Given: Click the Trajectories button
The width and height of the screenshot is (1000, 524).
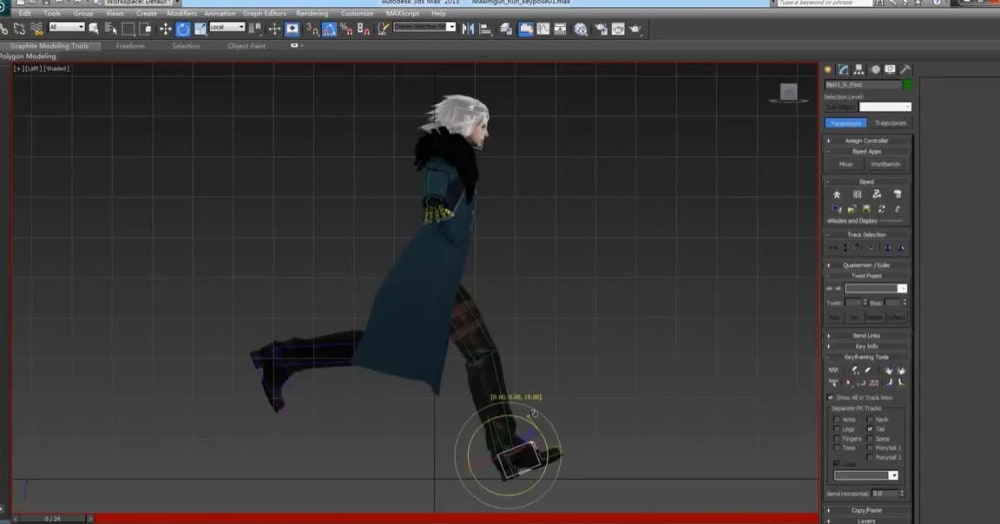Looking at the screenshot, I should [x=890, y=123].
